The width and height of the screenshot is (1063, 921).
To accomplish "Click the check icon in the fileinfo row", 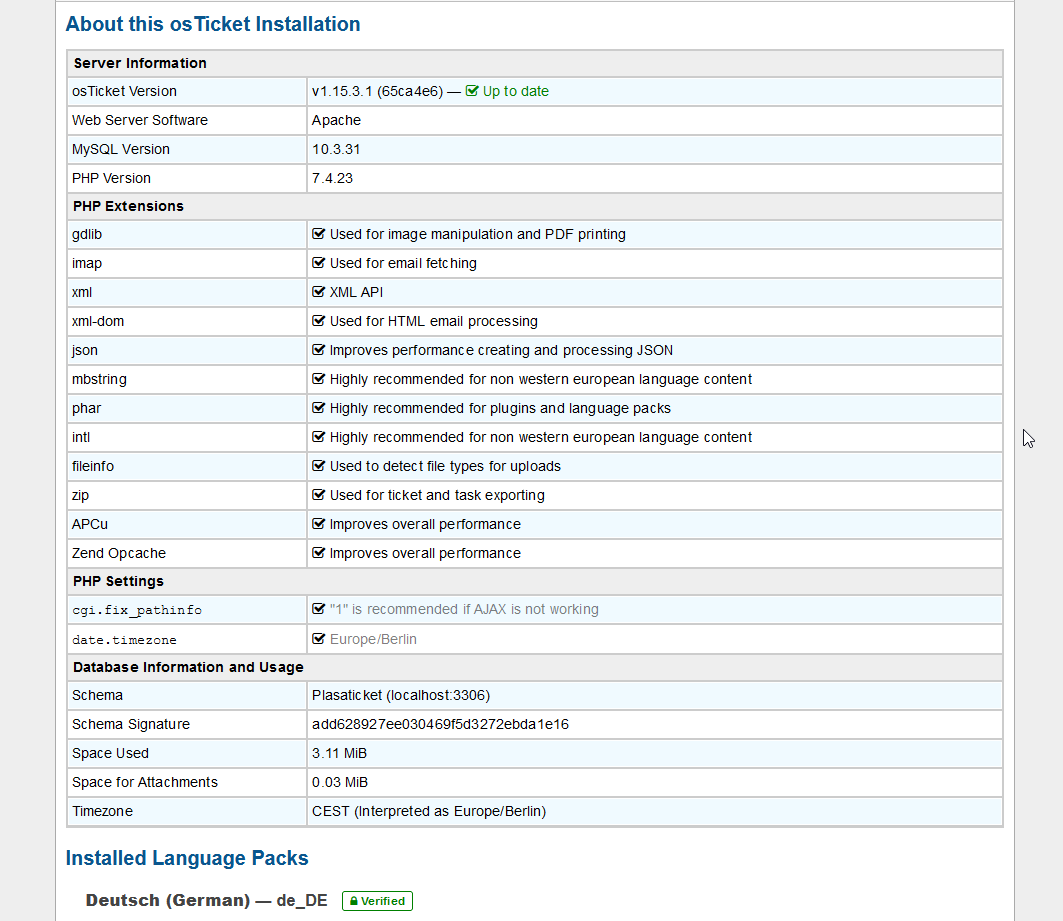I will point(318,466).
